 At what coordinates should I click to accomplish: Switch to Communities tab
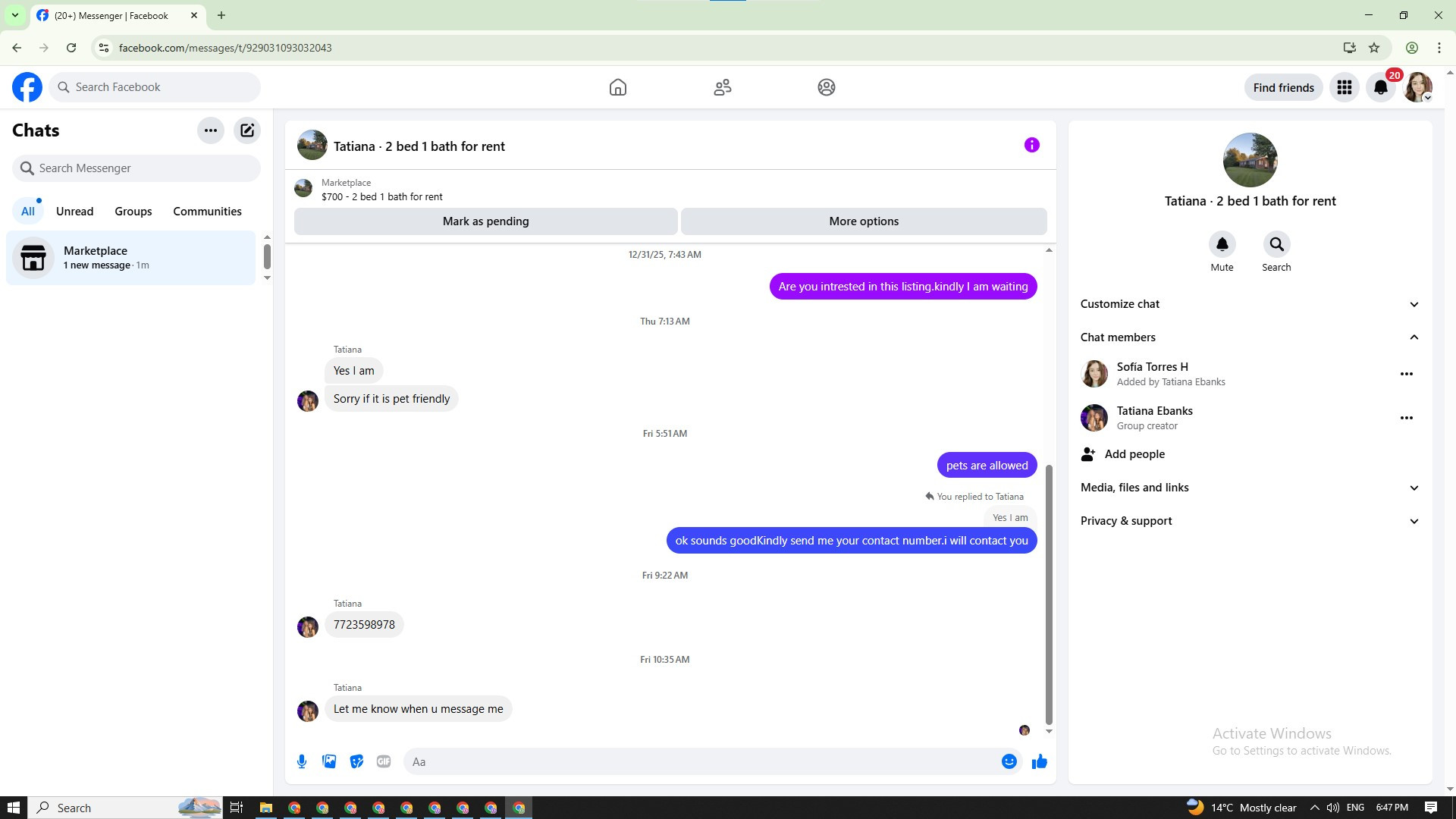coord(207,212)
